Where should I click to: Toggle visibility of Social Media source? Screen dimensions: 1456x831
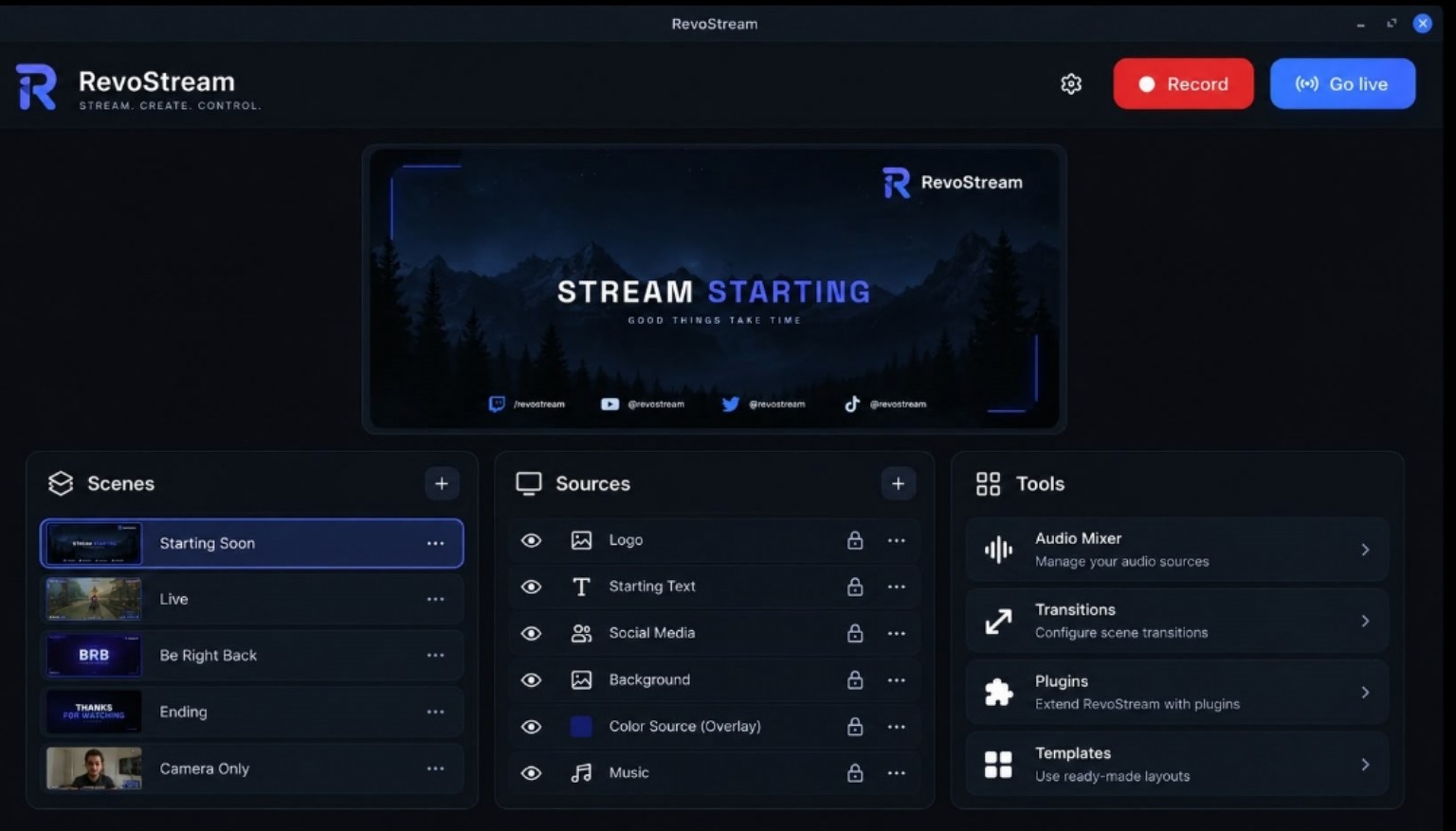click(x=532, y=633)
